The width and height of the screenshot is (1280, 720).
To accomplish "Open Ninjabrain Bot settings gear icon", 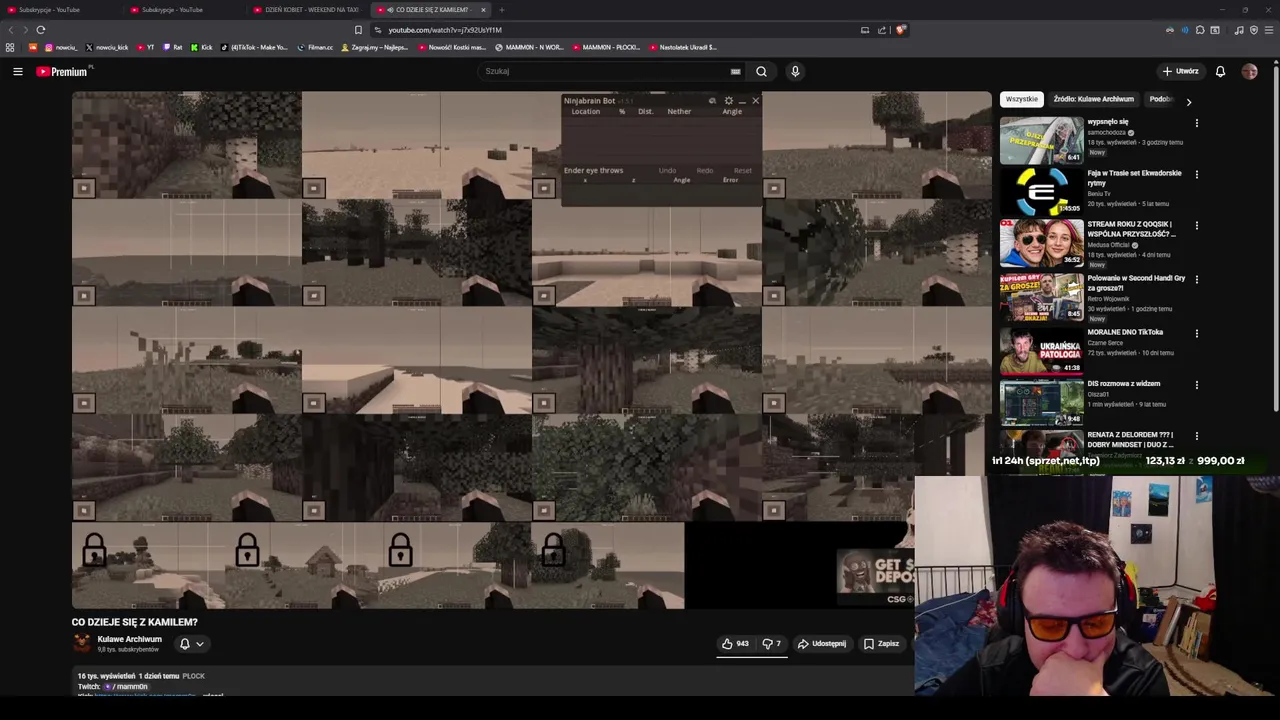I will [728, 101].
